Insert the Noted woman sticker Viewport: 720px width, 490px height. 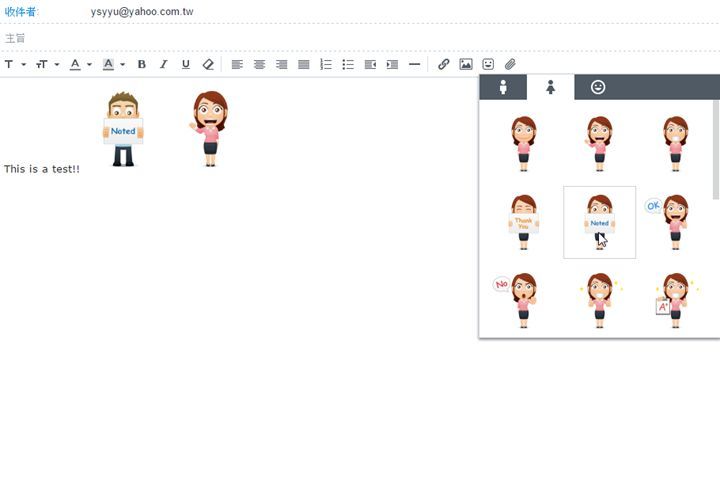click(x=599, y=222)
